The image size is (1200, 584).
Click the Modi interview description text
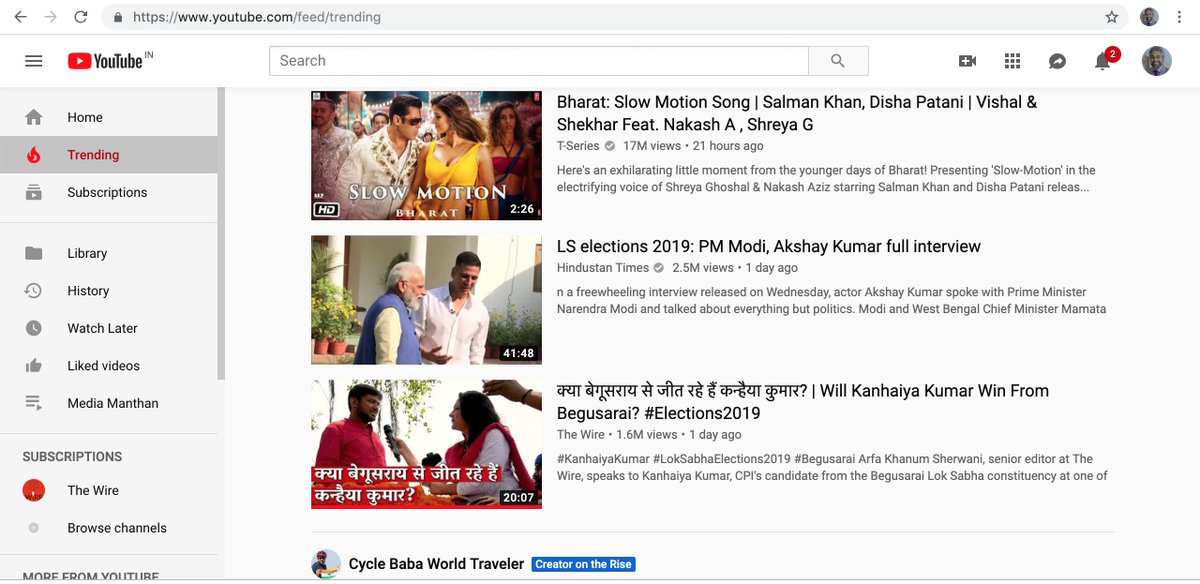pyautogui.click(x=831, y=301)
